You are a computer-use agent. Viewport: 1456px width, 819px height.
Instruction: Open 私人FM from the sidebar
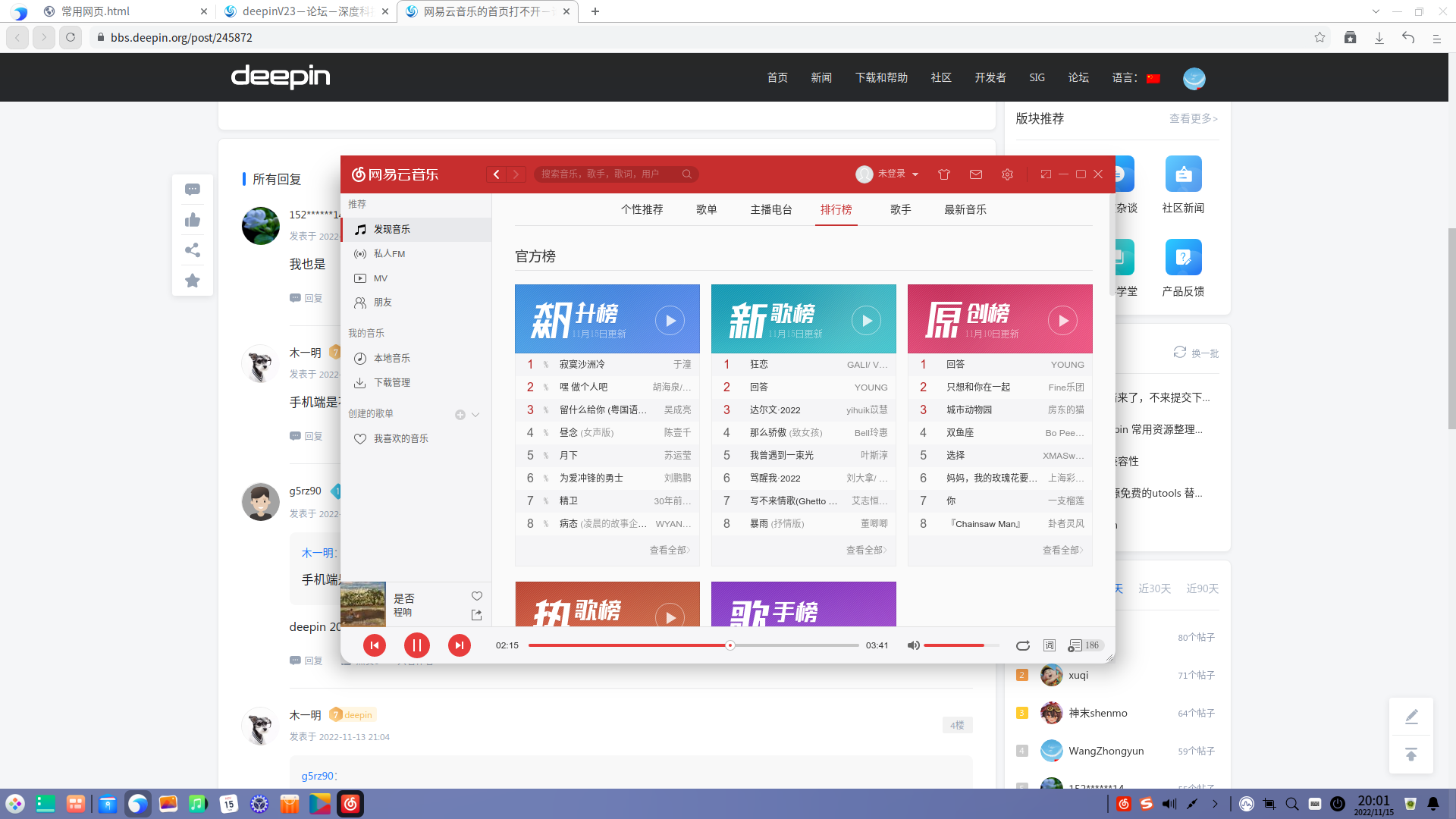tap(391, 253)
